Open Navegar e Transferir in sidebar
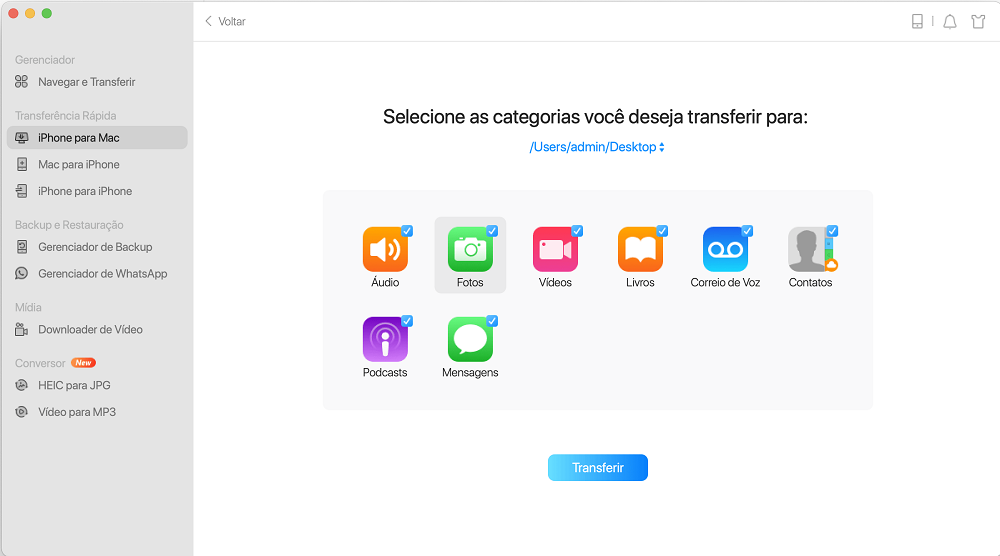The image size is (1000, 556). pos(87,82)
